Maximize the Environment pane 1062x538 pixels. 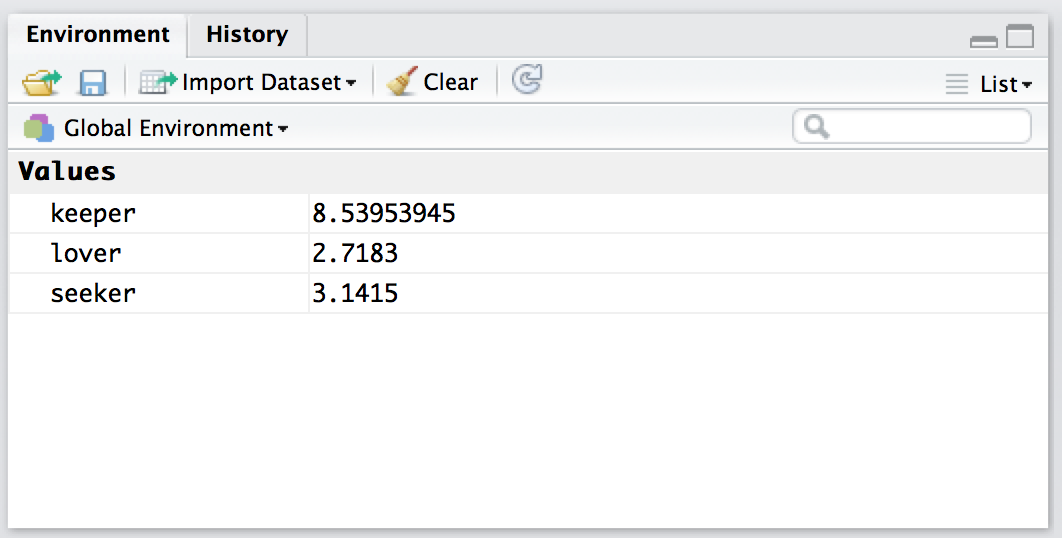(1020, 38)
